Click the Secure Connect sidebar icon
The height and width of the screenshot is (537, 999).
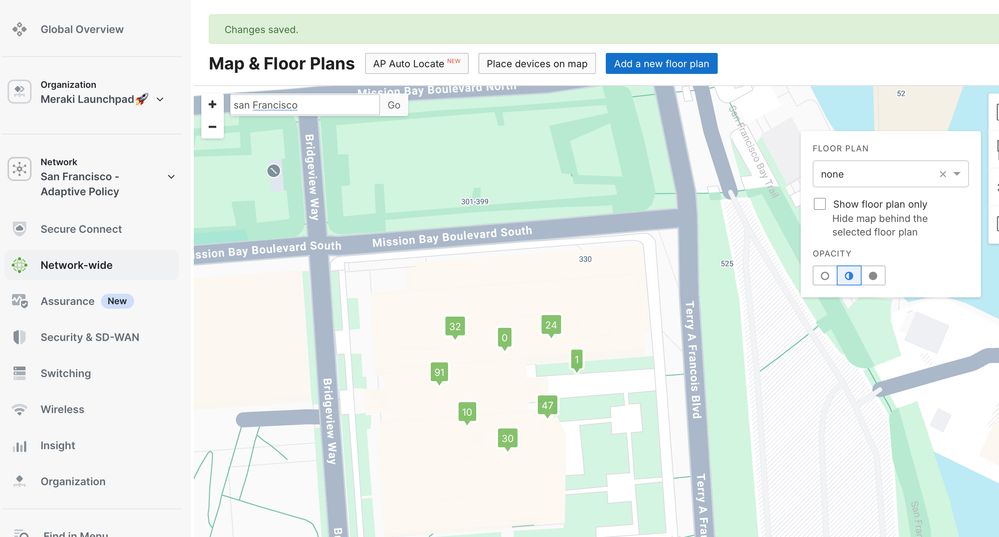click(19, 229)
